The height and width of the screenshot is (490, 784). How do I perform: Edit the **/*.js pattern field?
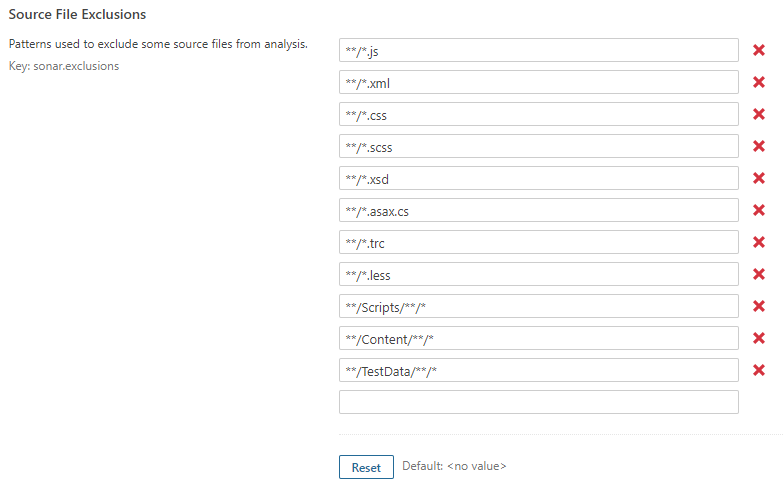pos(538,50)
